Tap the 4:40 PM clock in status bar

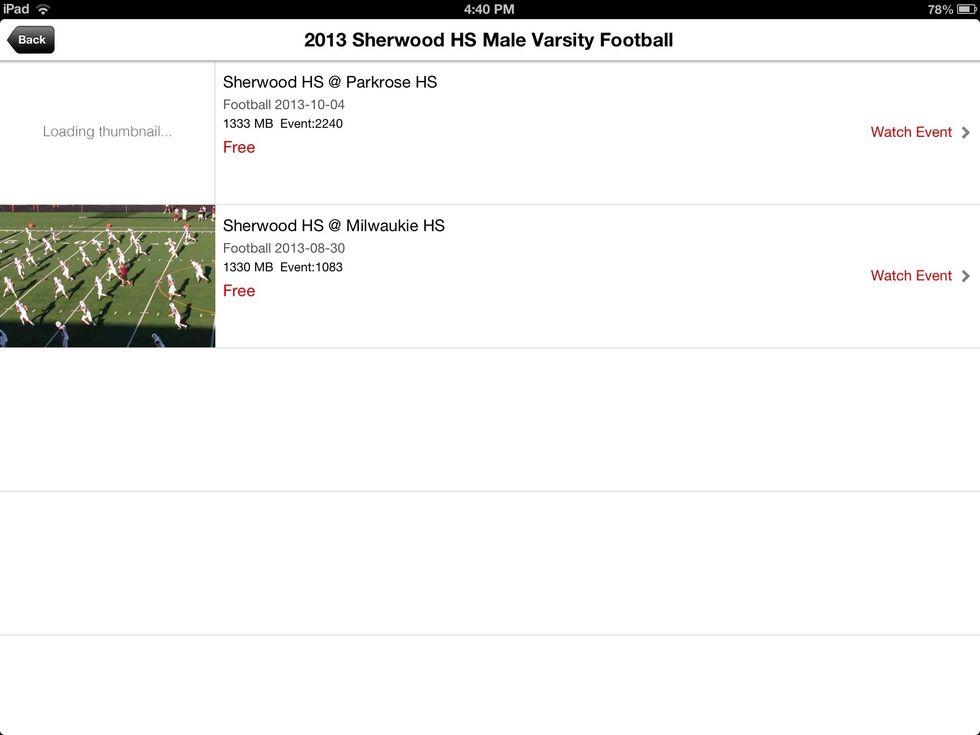click(x=489, y=9)
